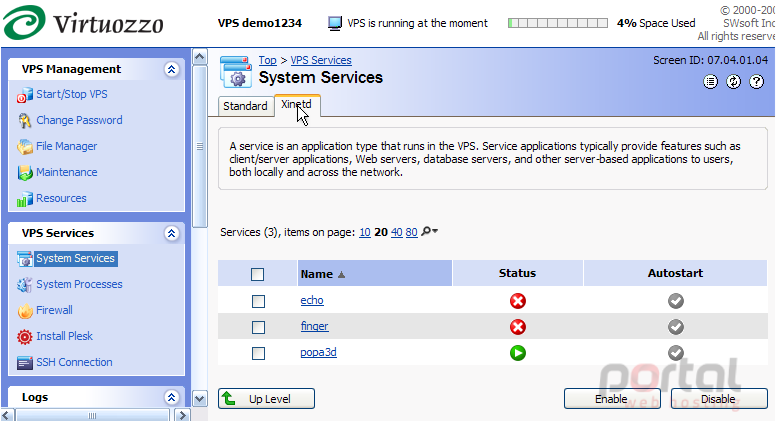776x422 pixels.
Task: Click the sidebar horizontal scrollbar left arrow
Action: [x=6, y=415]
